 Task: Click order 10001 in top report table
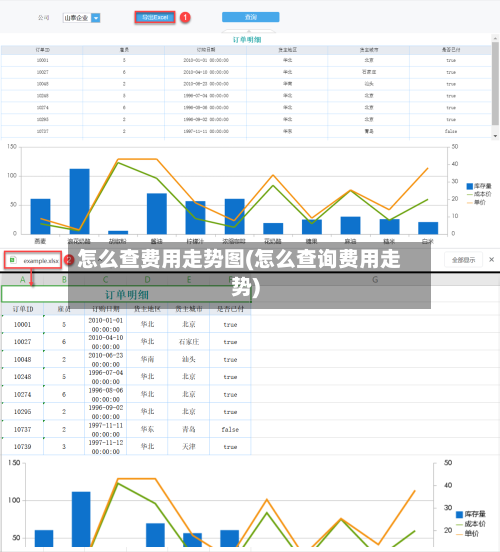point(43,60)
